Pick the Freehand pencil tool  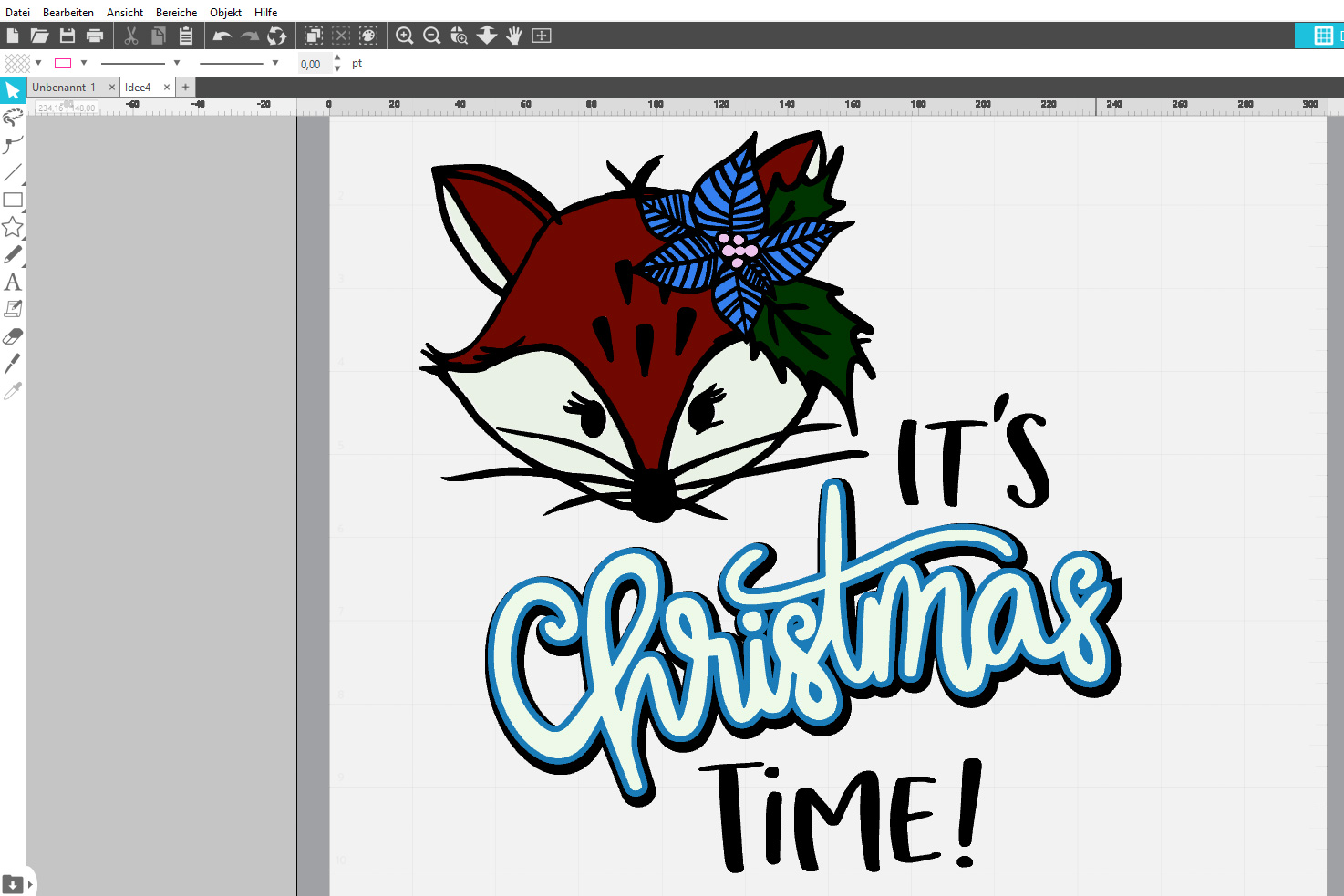[x=13, y=254]
